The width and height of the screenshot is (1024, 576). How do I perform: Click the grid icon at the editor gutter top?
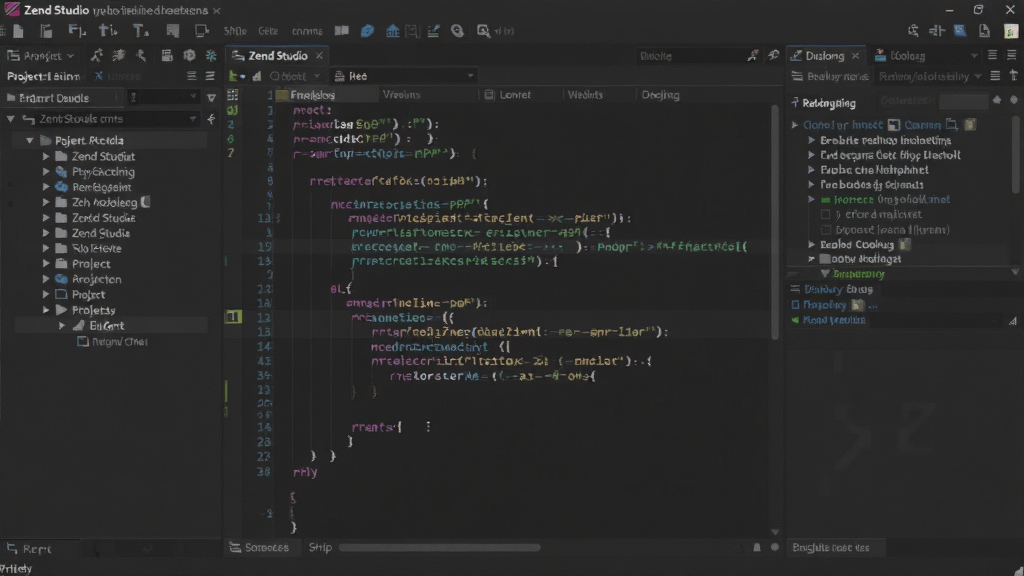[232, 95]
